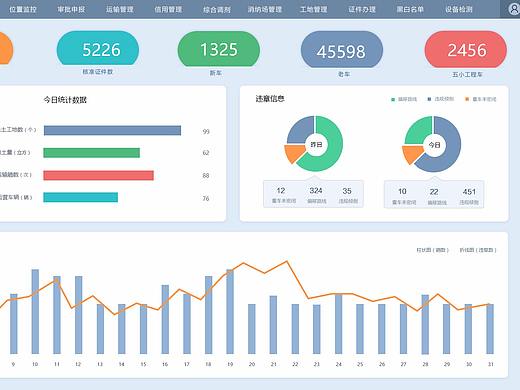The height and width of the screenshot is (390, 520).
Task: Click the 12 value under 昨日
Action: click(281, 191)
